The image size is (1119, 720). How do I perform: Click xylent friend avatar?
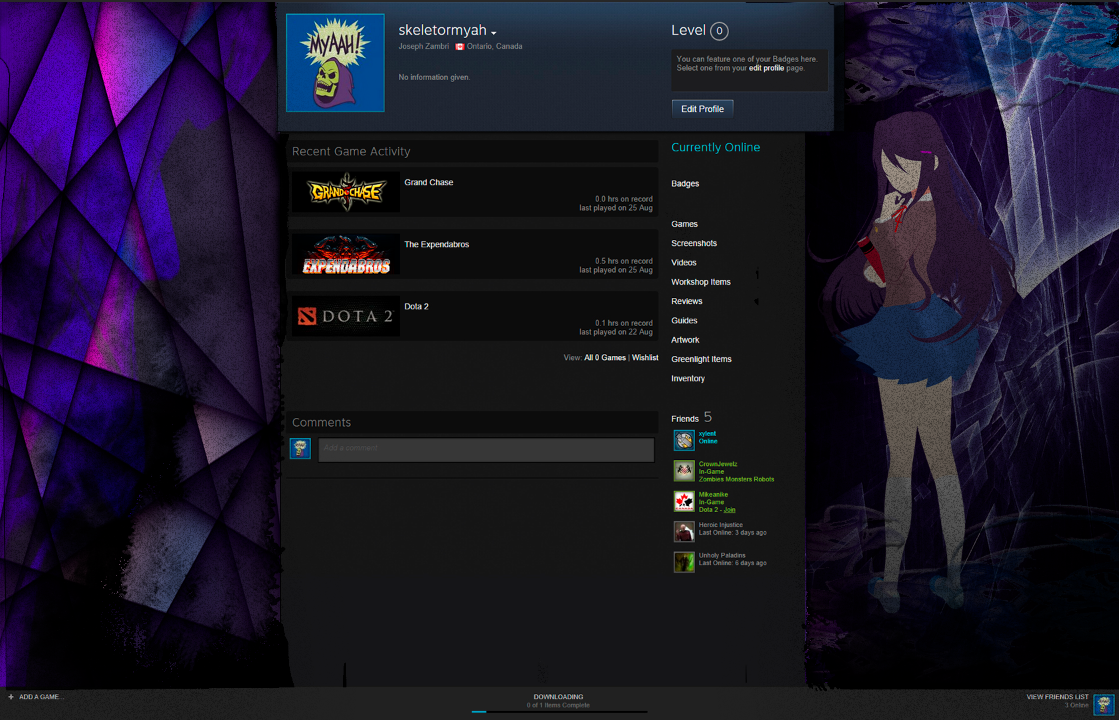click(684, 440)
